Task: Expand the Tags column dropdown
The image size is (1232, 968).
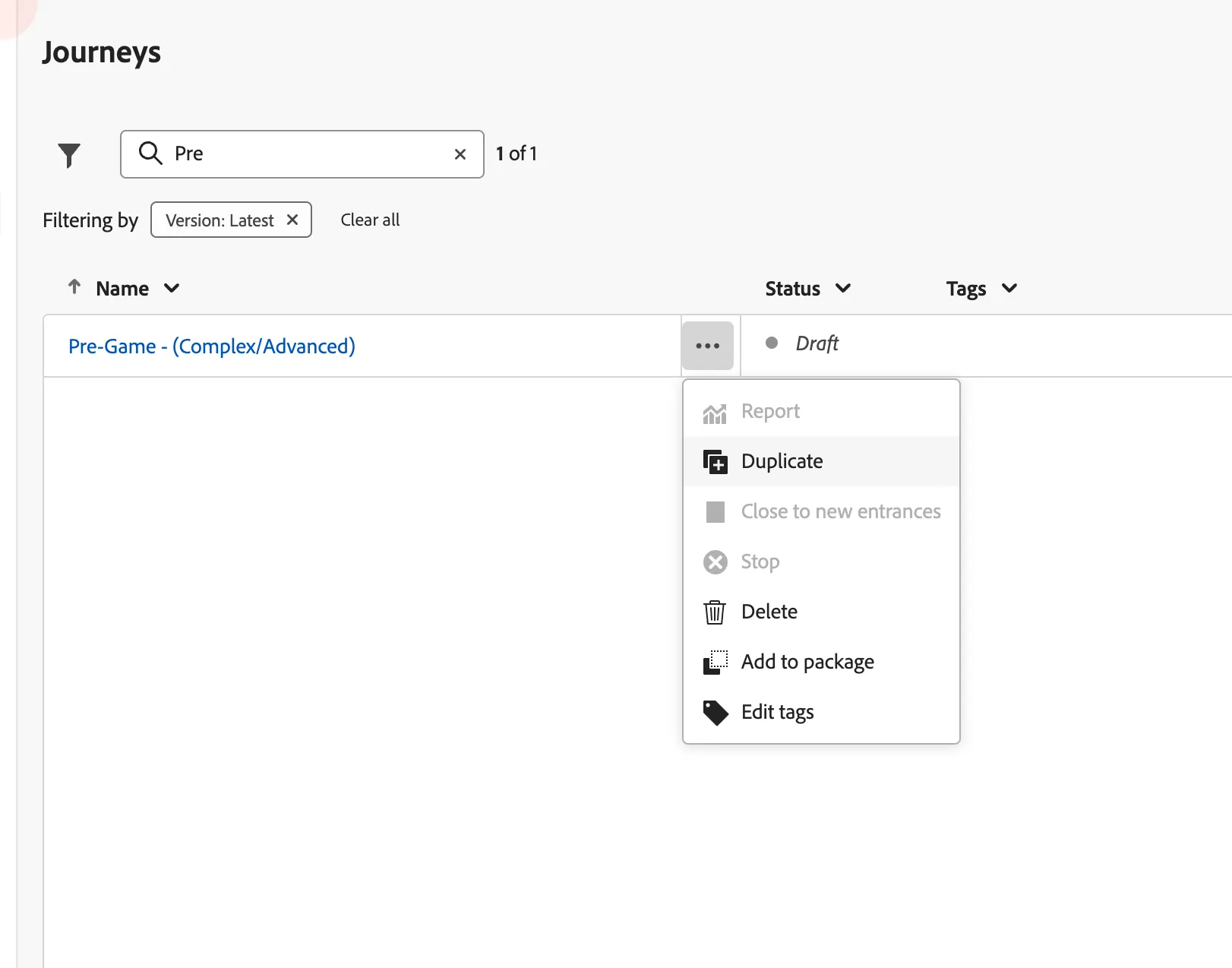Action: pos(1009,288)
